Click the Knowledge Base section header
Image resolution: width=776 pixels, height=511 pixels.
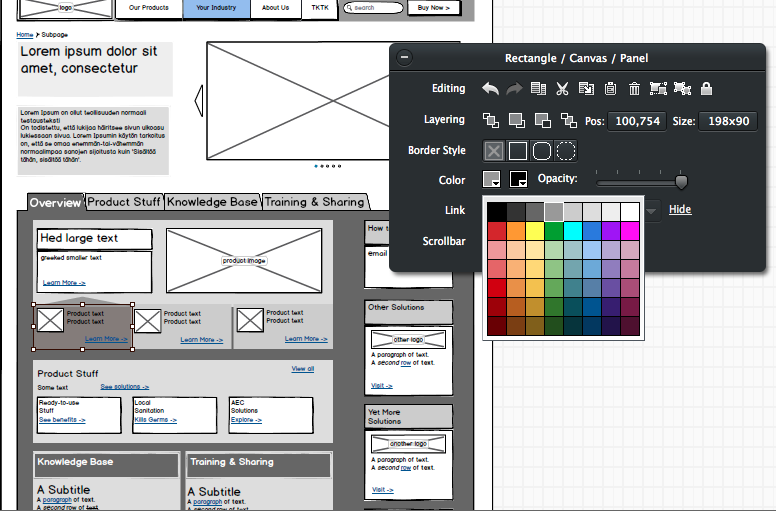pos(106,465)
